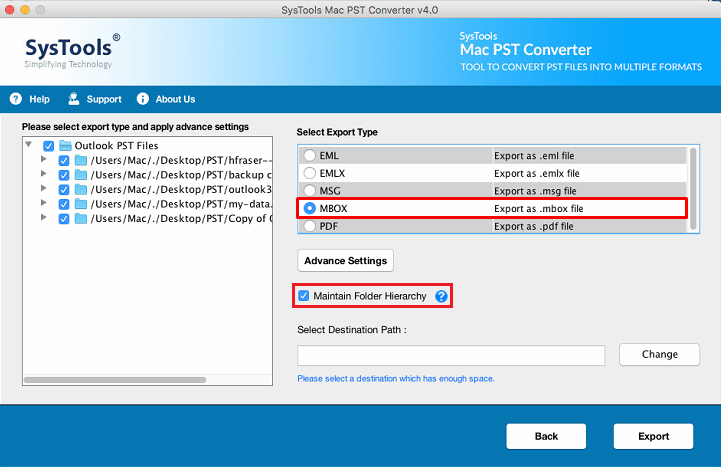Uncheck the my-data PST file checkbox

click(x=64, y=205)
